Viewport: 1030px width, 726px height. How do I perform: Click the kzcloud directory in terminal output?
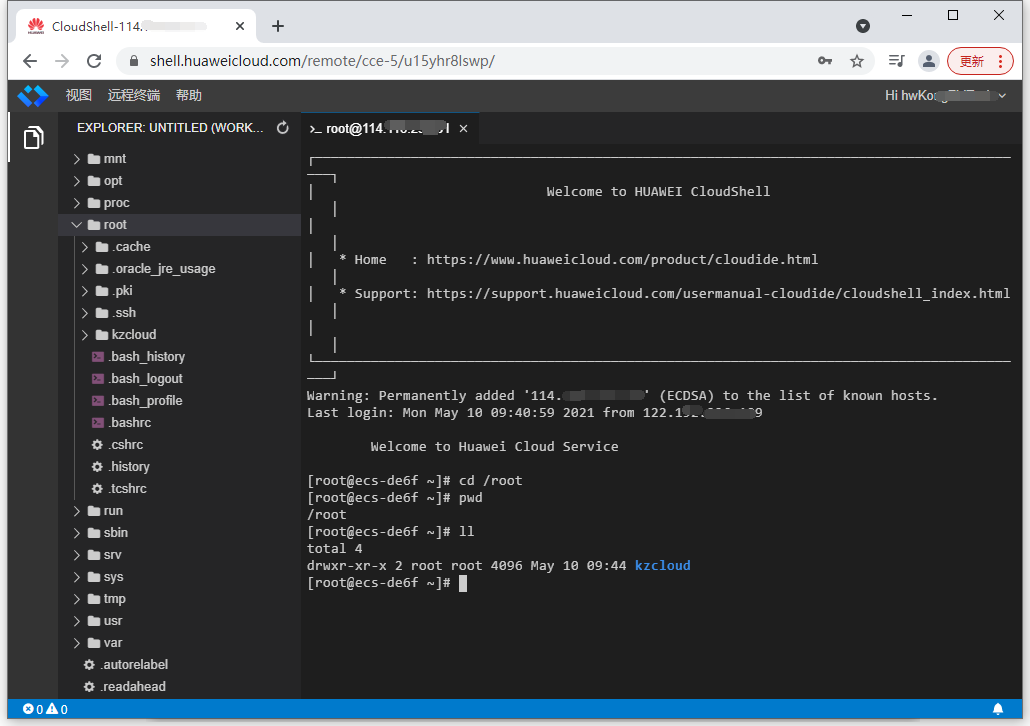click(x=662, y=566)
